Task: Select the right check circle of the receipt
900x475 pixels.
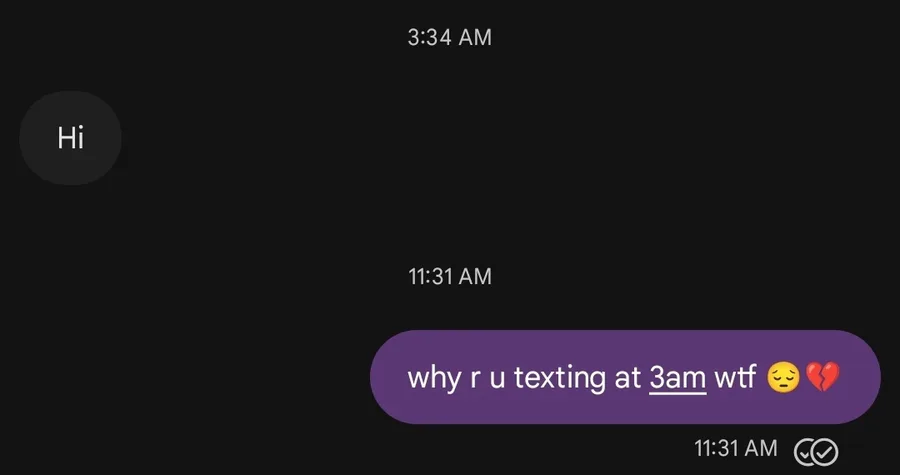Action: (x=826, y=451)
